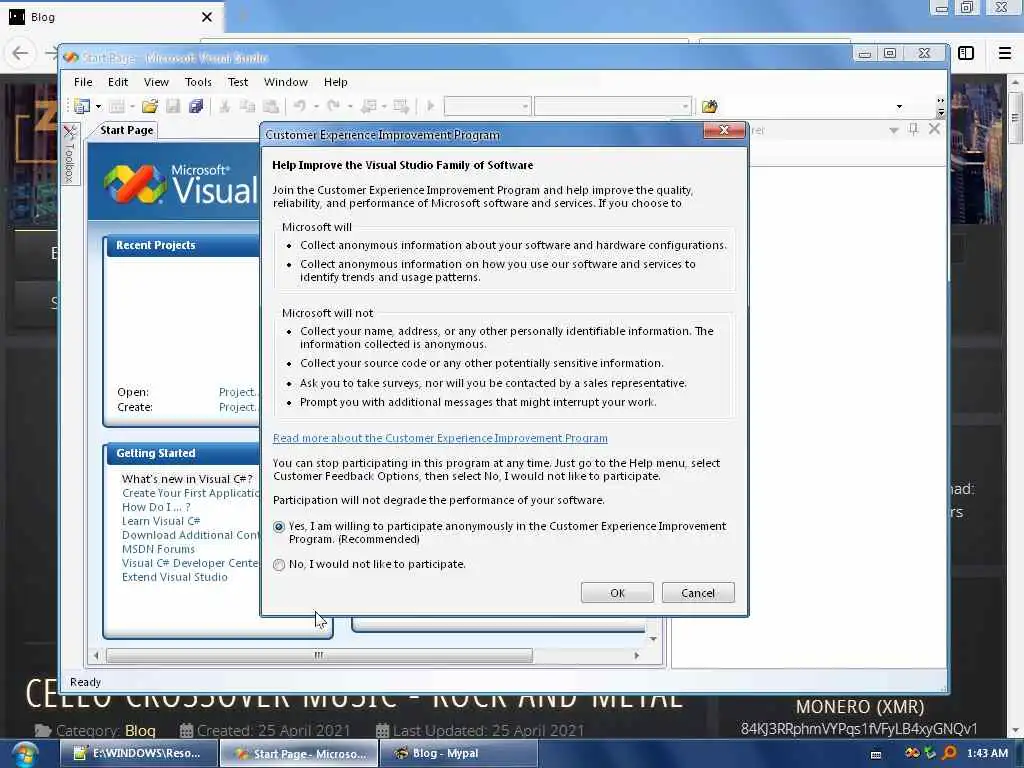Open the Solution Platforms combo box
The image size is (1024, 768).
(x=613, y=106)
